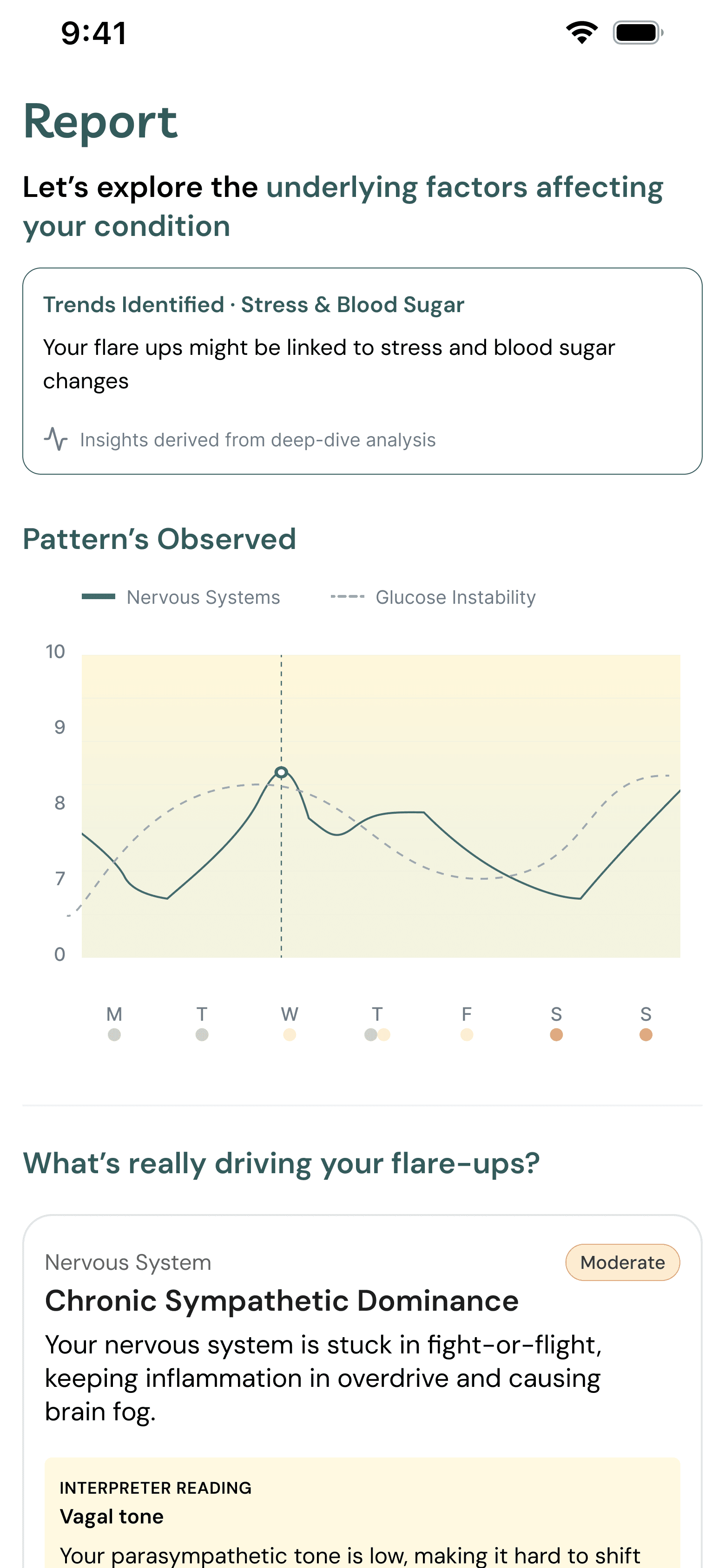Screen dimensions: 725x1568
Task: Tap the Moderate severity badge
Action: click(622, 1262)
